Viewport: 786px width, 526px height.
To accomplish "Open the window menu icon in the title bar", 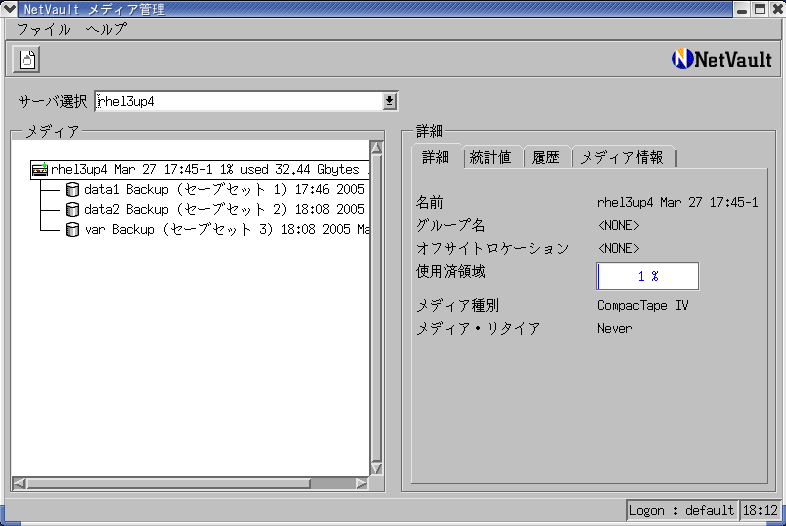I will click(10, 9).
